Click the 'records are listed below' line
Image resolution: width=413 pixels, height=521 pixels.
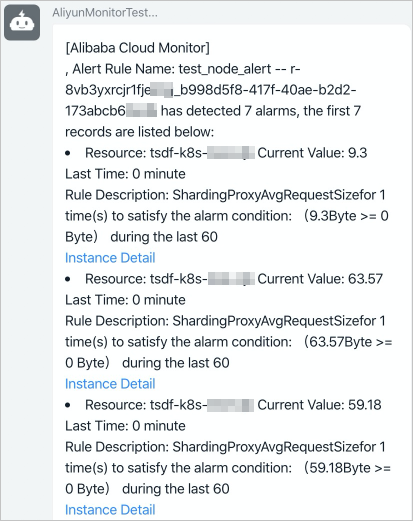139,132
